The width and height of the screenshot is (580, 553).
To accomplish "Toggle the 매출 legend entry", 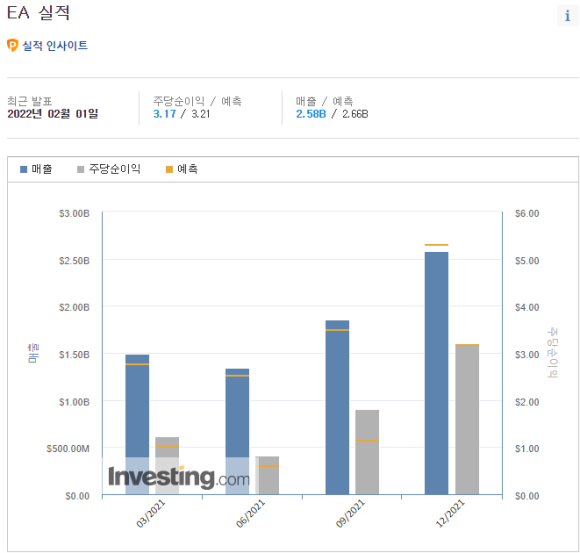I will pyautogui.click(x=36, y=169).
